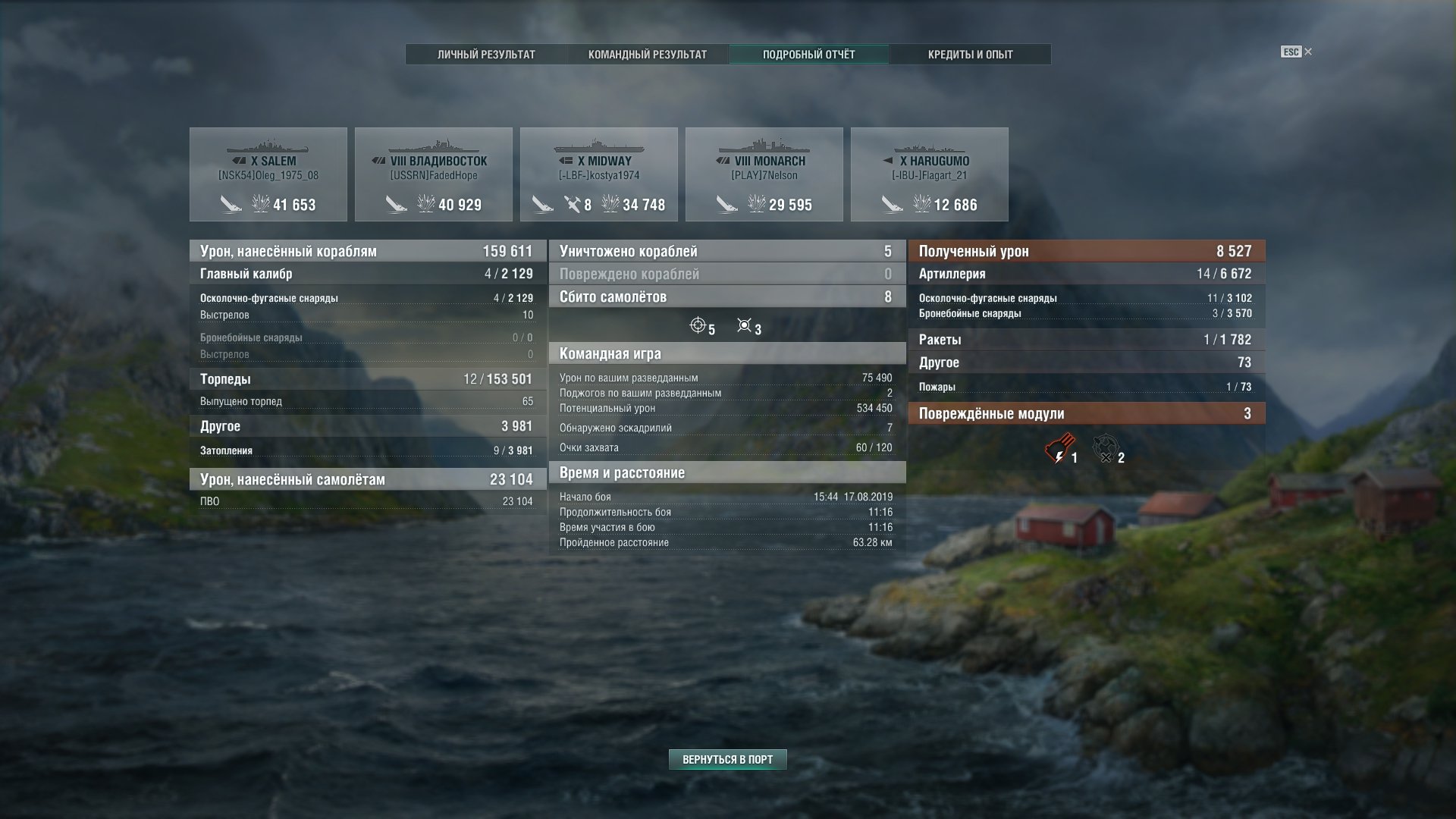Click the Вернуться в порт button
The width and height of the screenshot is (1456, 819).
tap(728, 759)
